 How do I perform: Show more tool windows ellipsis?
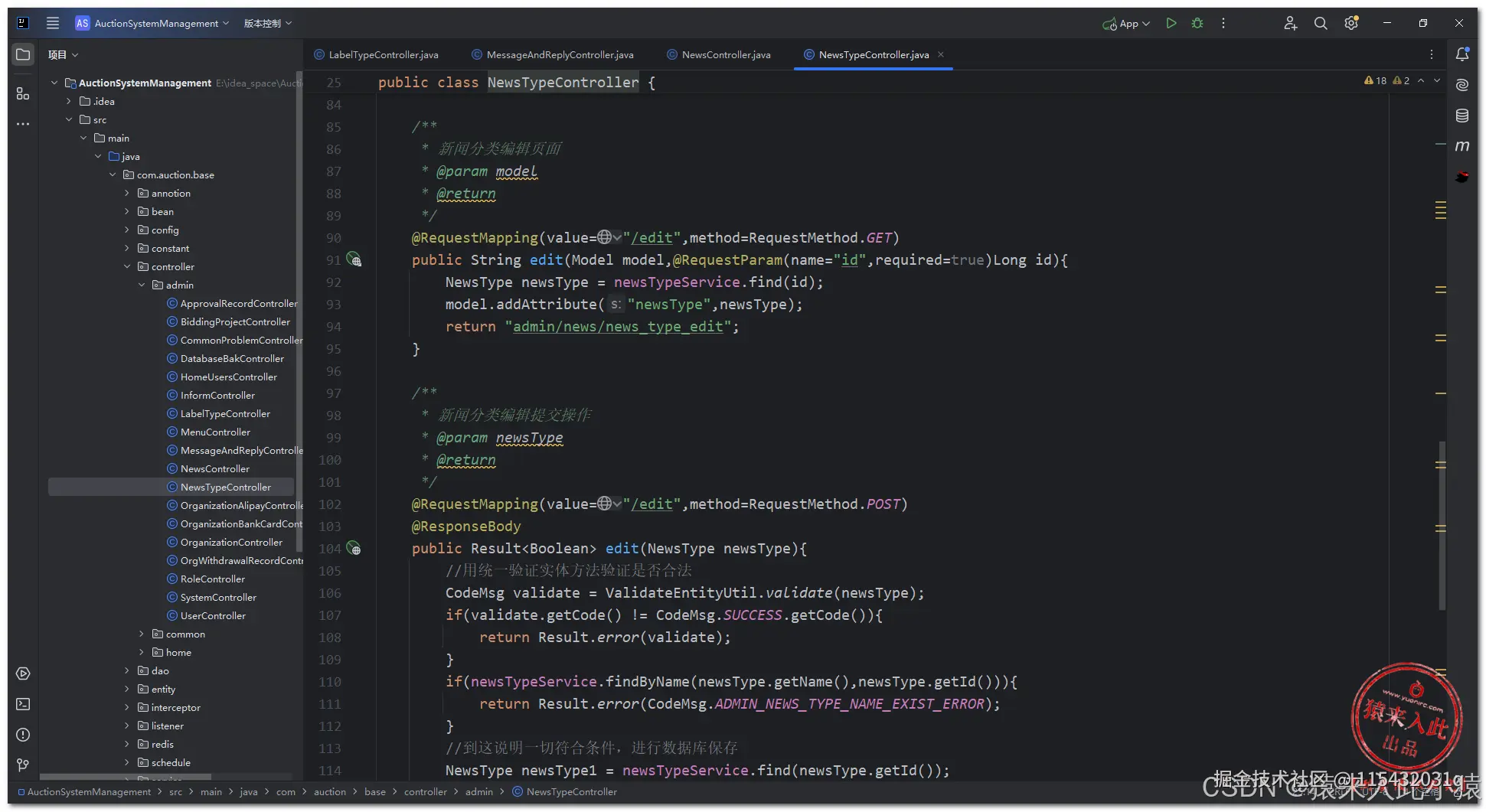[x=23, y=123]
